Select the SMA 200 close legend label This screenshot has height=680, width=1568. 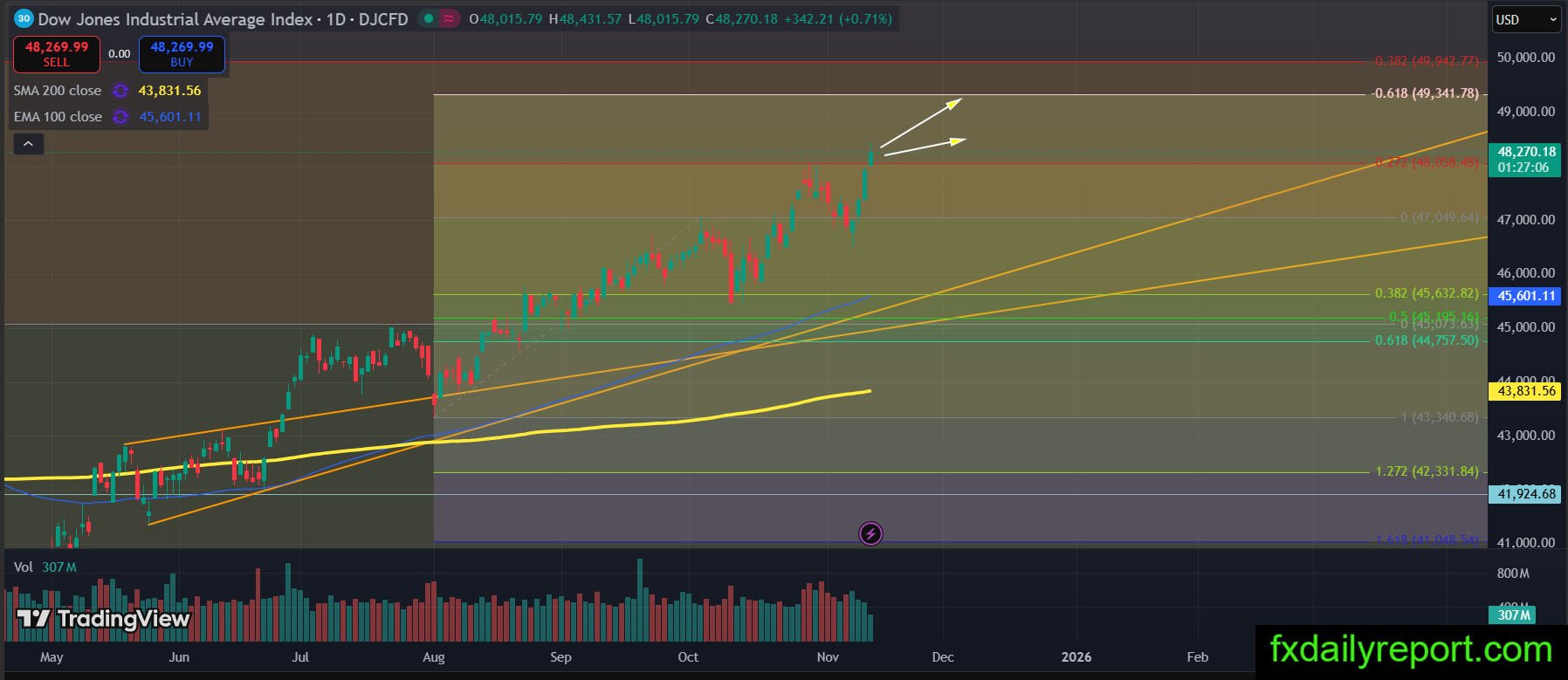58,91
